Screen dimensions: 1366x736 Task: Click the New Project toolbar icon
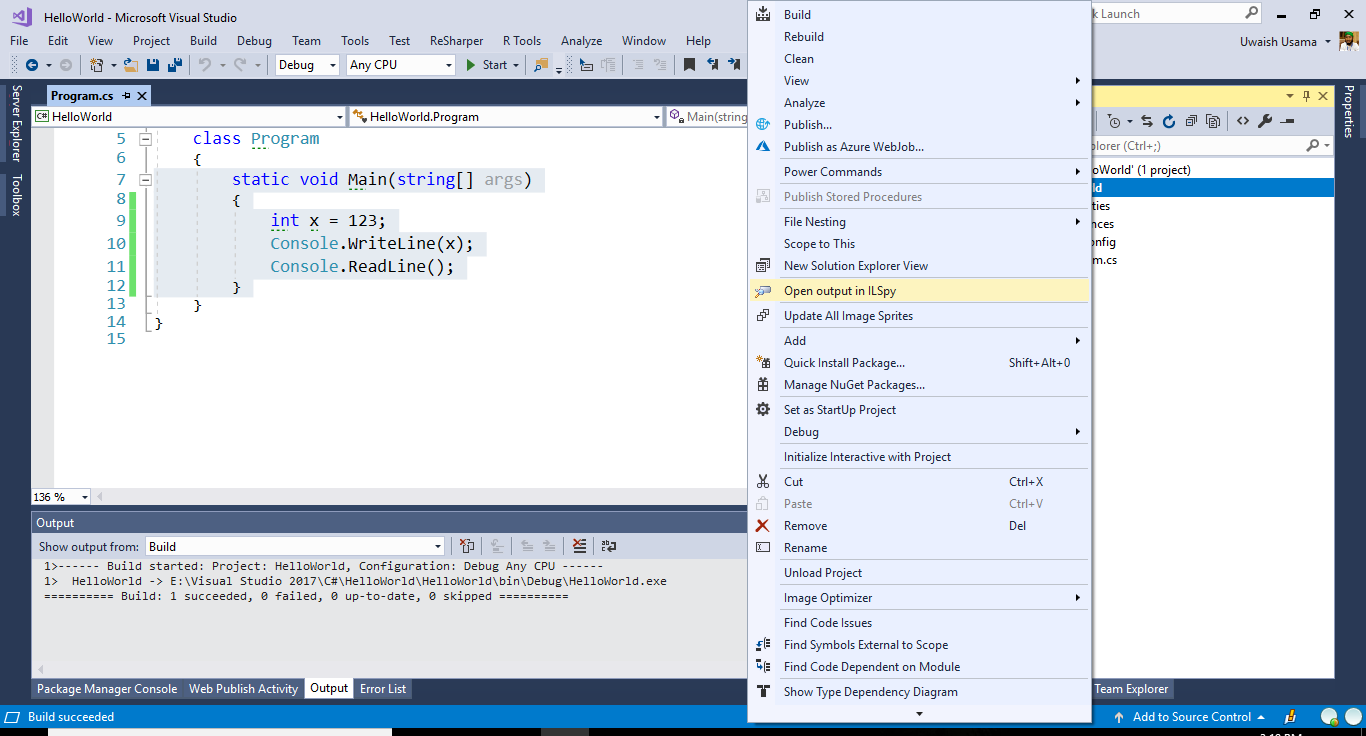[x=97, y=65]
